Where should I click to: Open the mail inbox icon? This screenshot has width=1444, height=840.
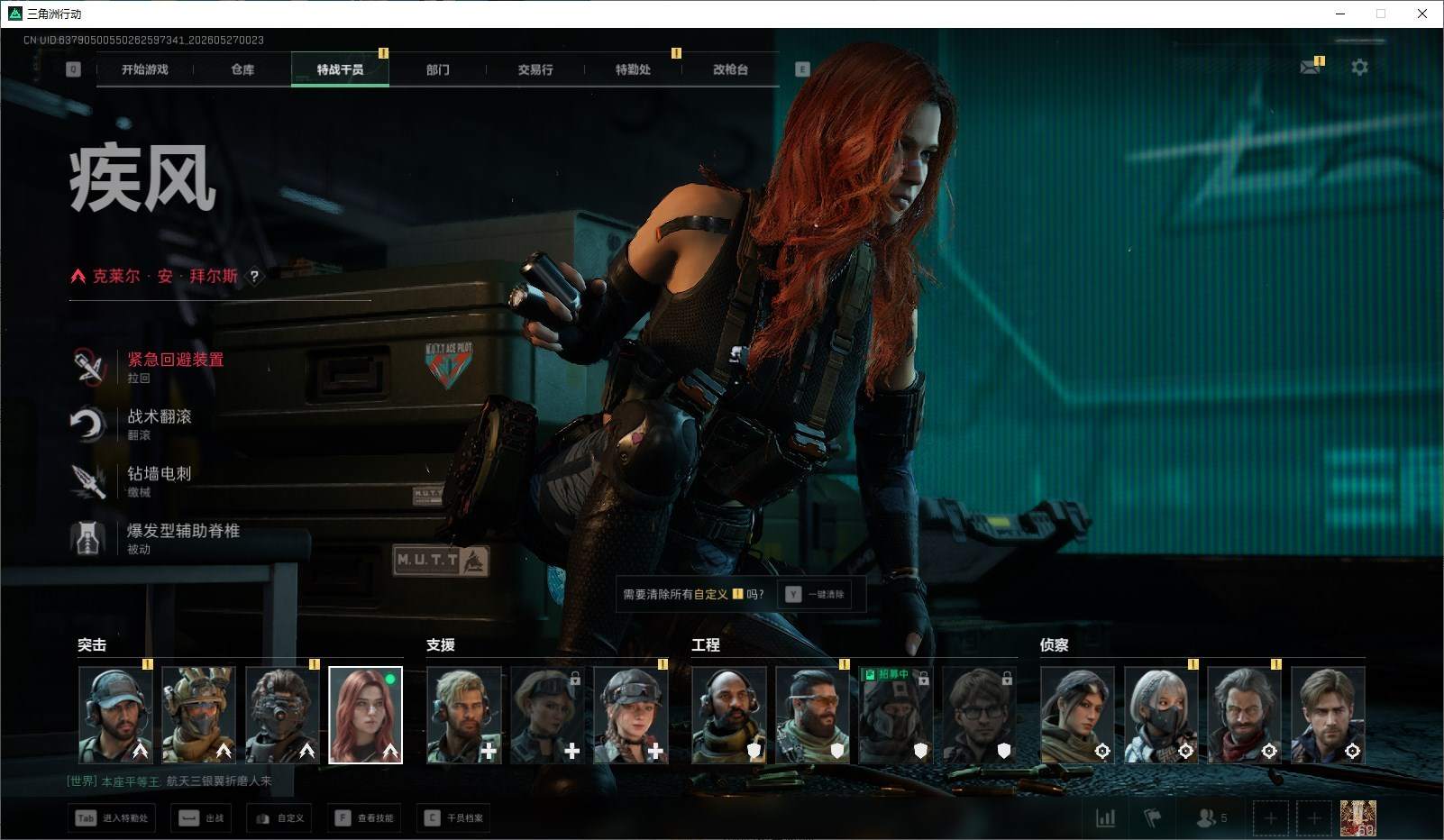(1311, 67)
